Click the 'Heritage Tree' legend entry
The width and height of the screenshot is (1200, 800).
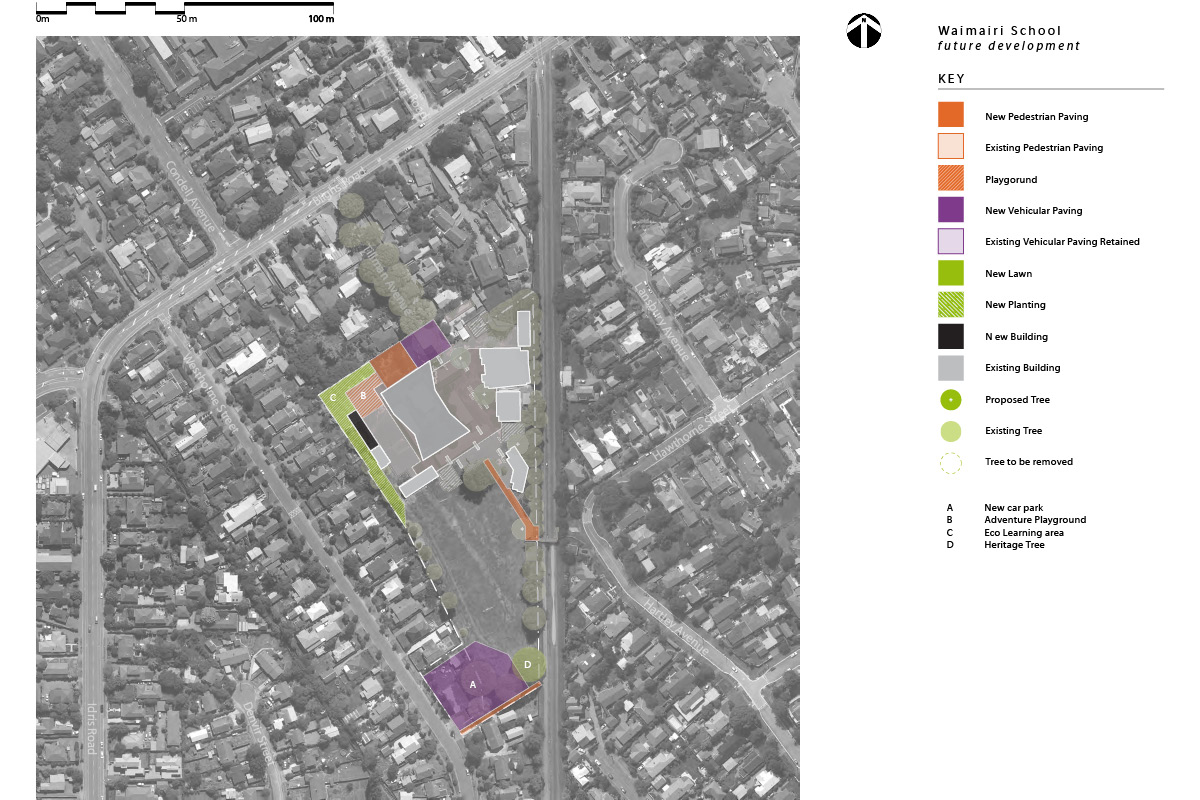pyautogui.click(x=1014, y=545)
